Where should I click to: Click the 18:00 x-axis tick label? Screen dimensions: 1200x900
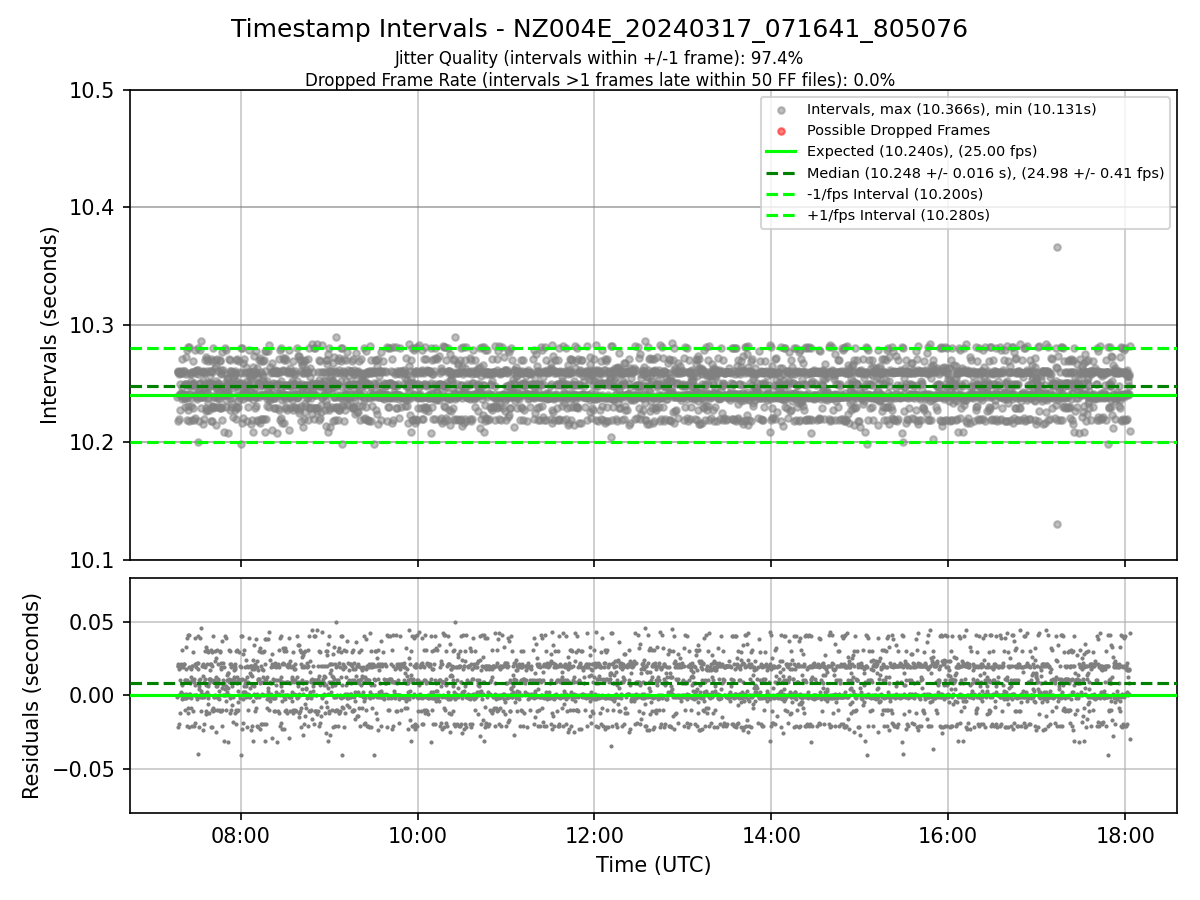pyautogui.click(x=1125, y=834)
